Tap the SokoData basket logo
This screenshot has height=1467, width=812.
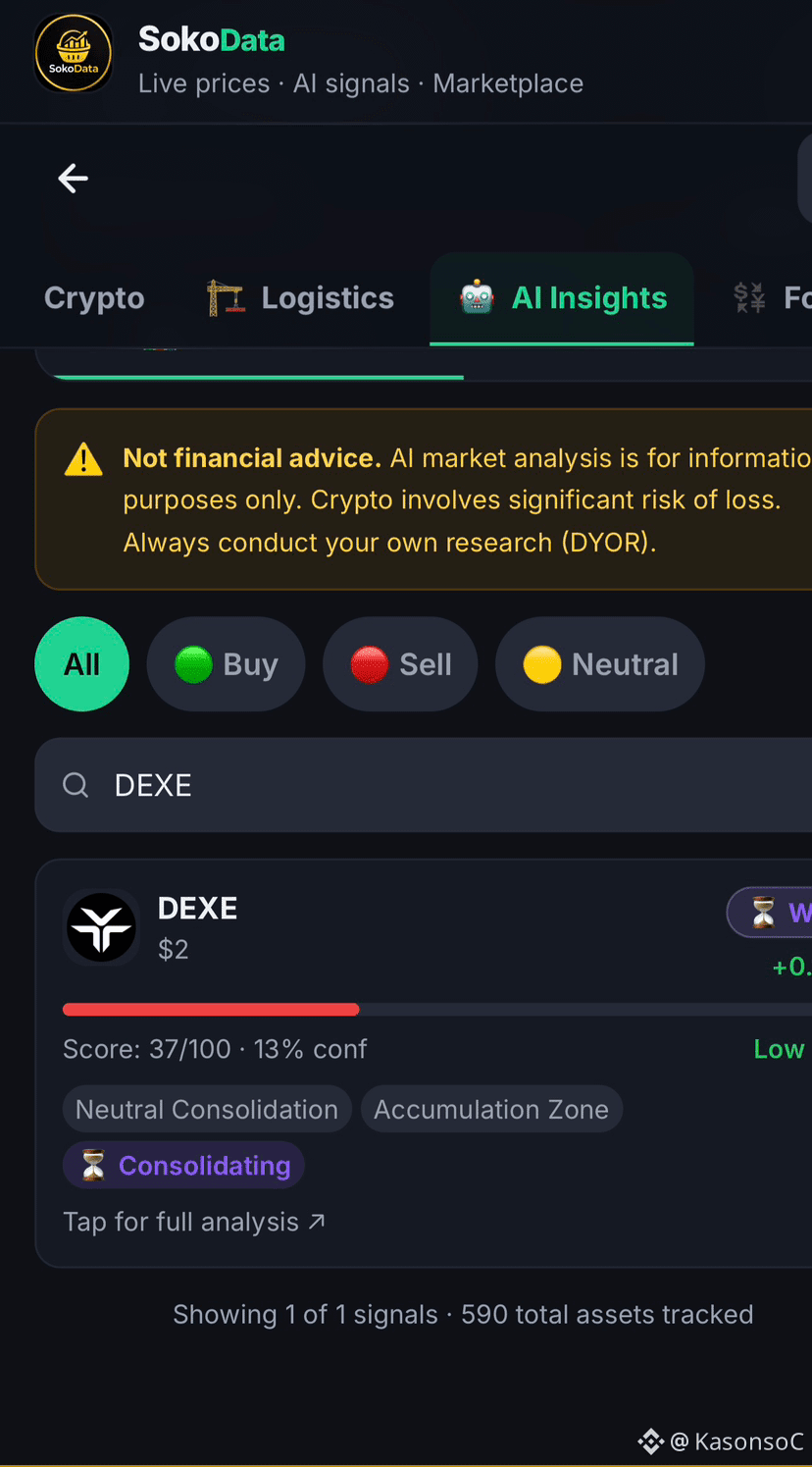[74, 55]
